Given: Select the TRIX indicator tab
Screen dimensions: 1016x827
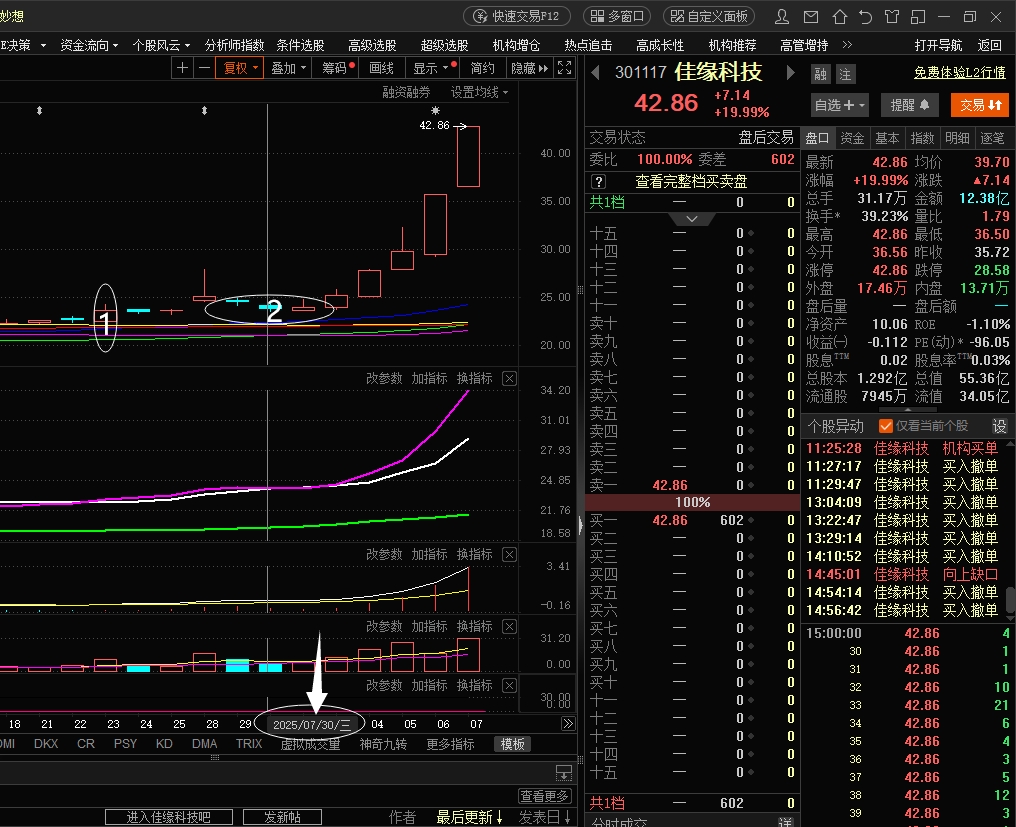Looking at the screenshot, I should [x=249, y=743].
